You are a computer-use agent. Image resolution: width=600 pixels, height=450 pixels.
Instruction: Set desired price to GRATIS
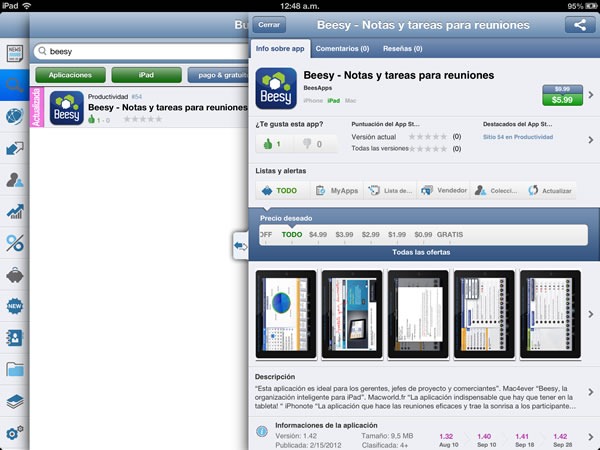click(450, 235)
